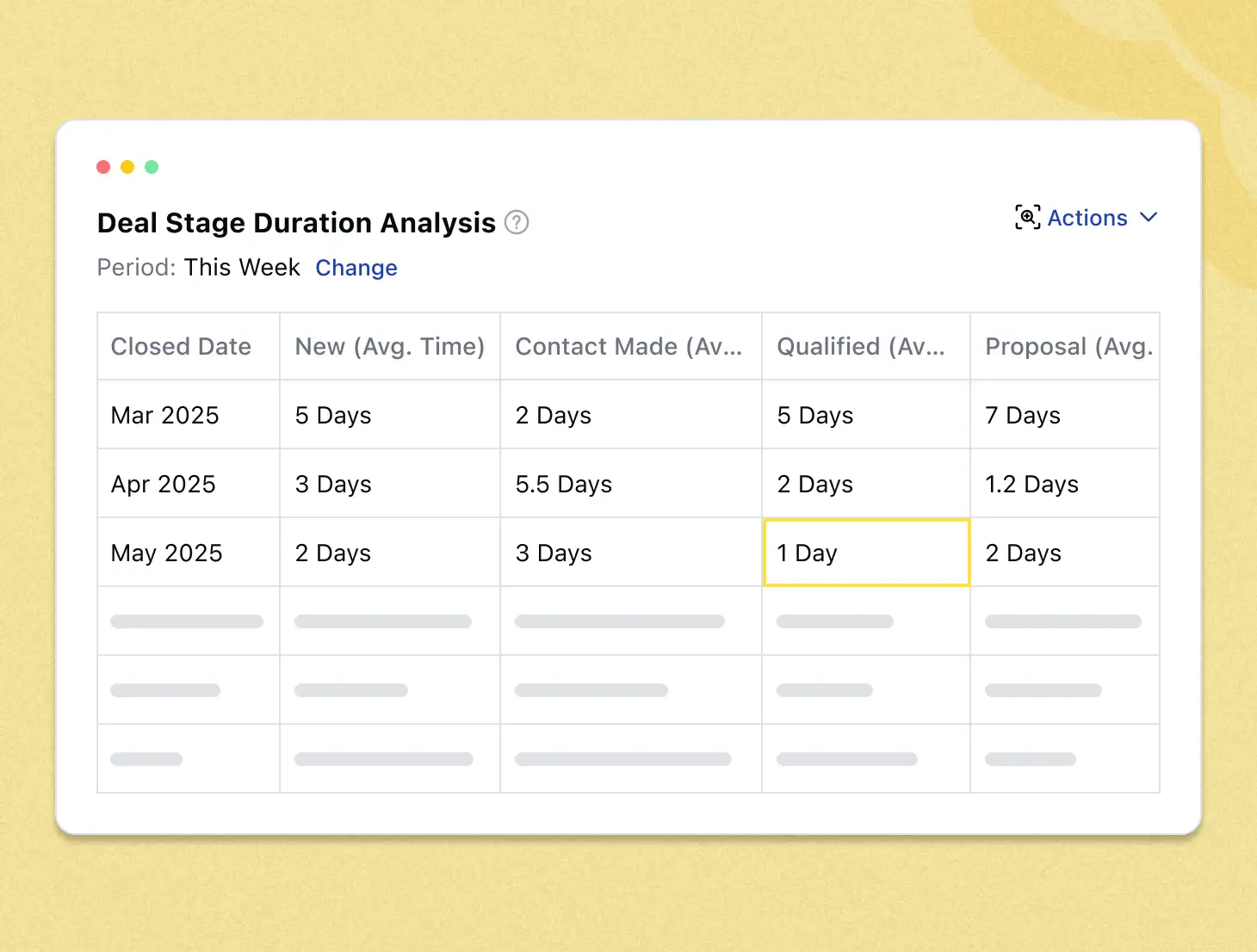This screenshot has width=1257, height=952.
Task: Select the Proposal column header
Action: coord(1065,346)
